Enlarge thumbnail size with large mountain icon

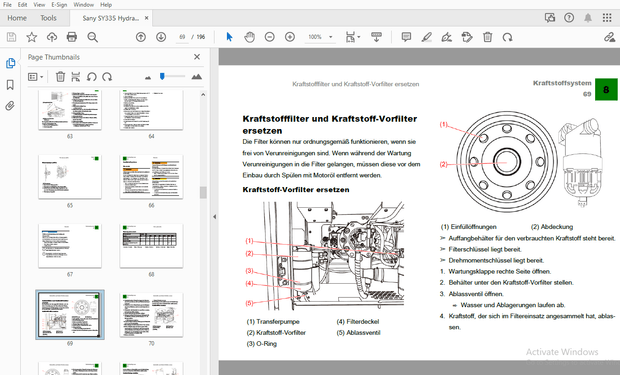tap(197, 77)
